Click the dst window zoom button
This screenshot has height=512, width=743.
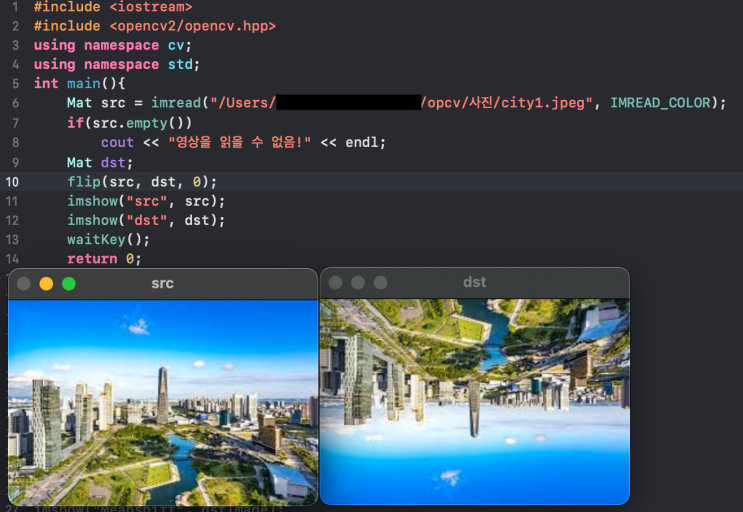(x=381, y=283)
